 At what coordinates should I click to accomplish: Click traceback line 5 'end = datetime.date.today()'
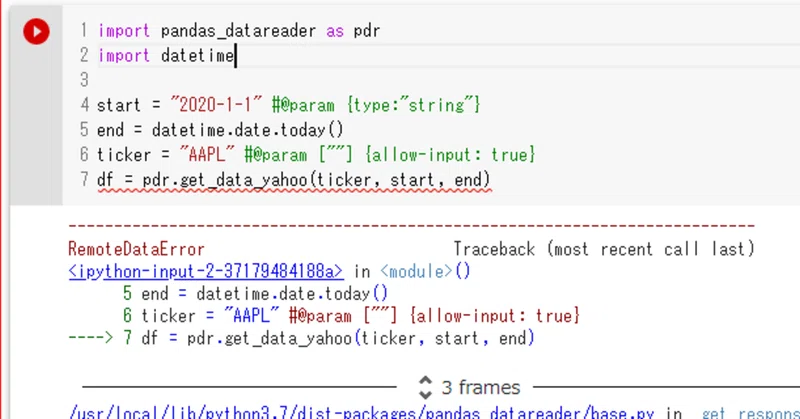tap(255, 293)
